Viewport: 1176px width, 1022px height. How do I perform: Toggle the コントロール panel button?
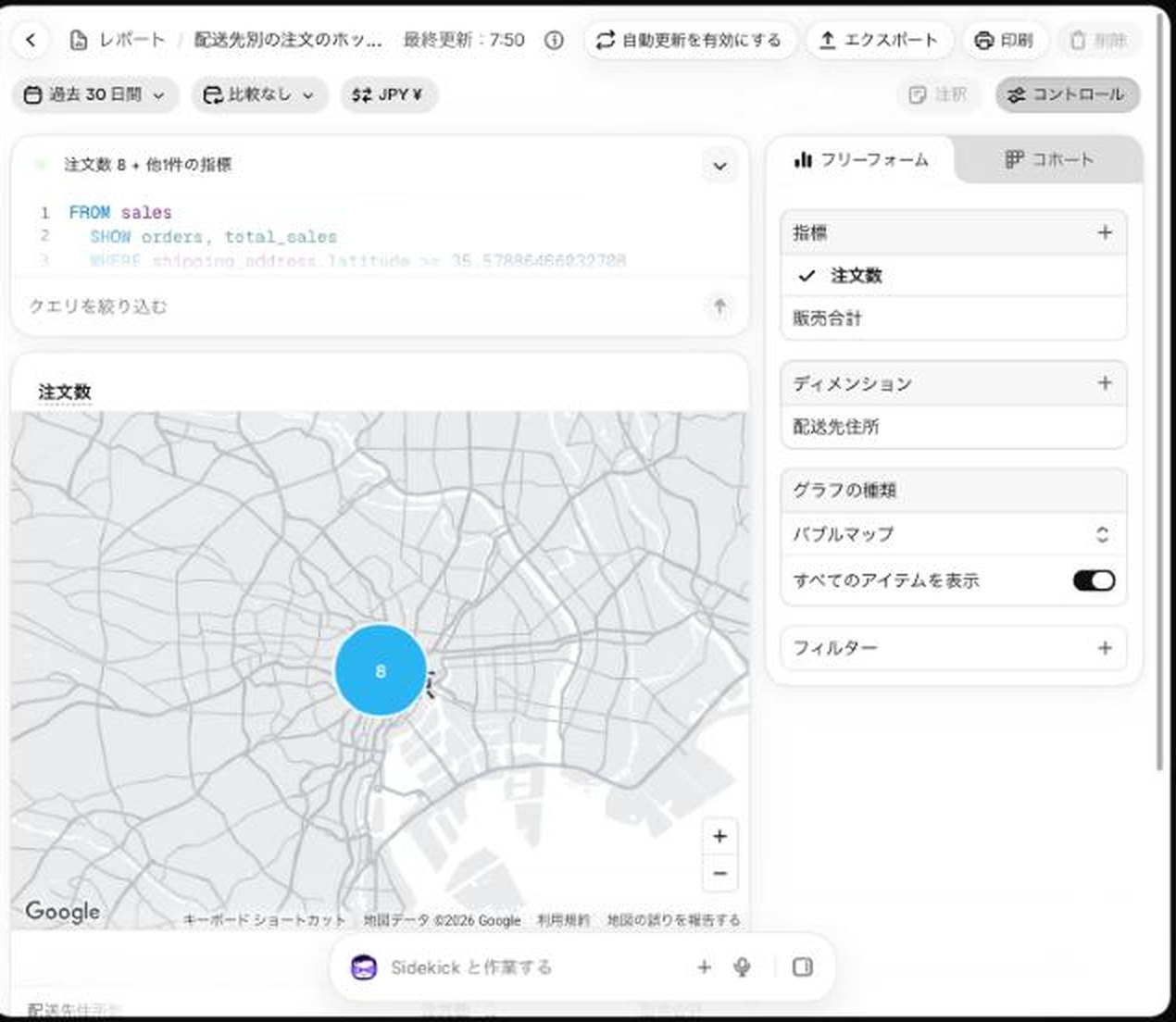click(1067, 94)
